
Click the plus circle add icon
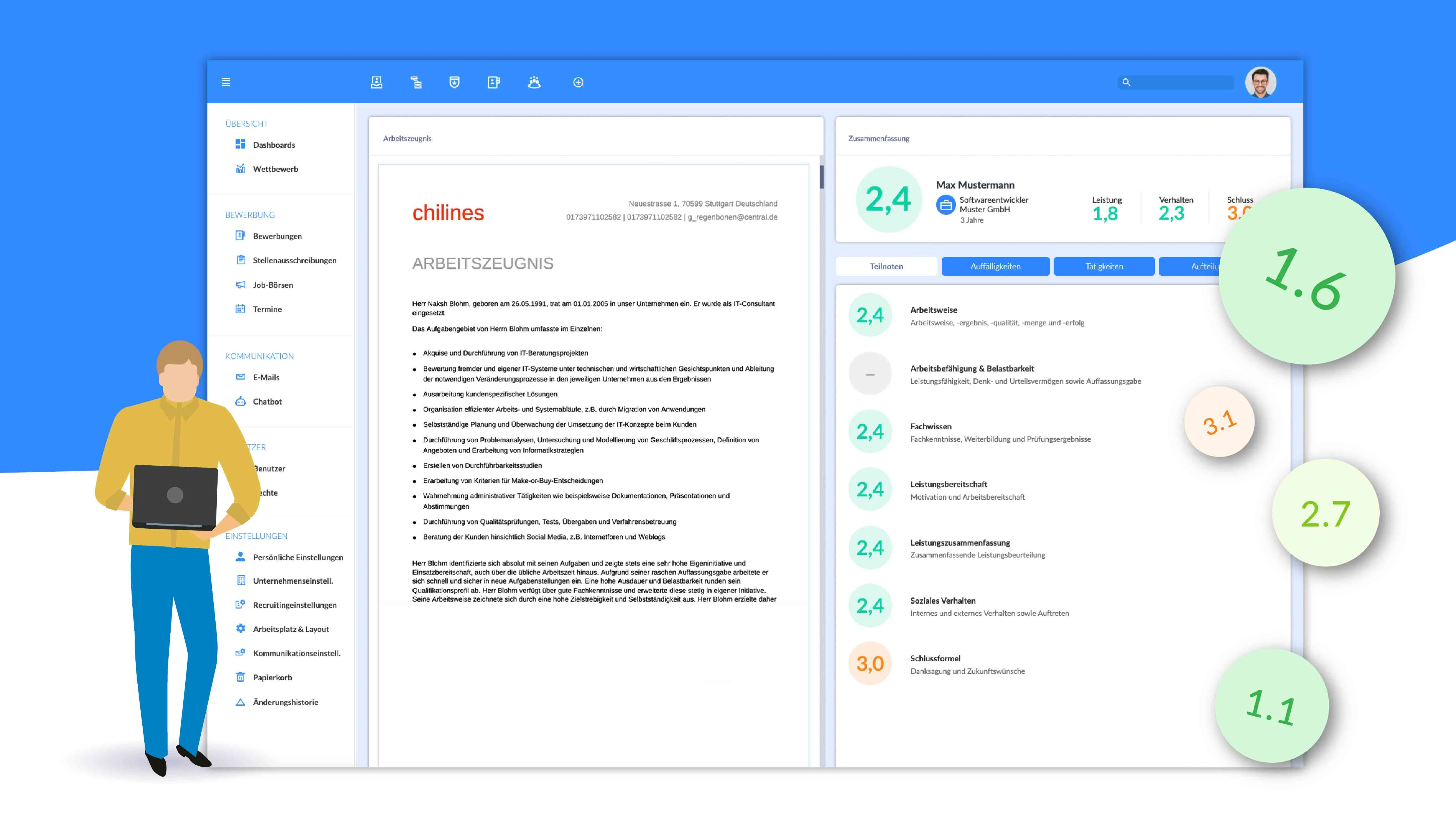pos(578,82)
